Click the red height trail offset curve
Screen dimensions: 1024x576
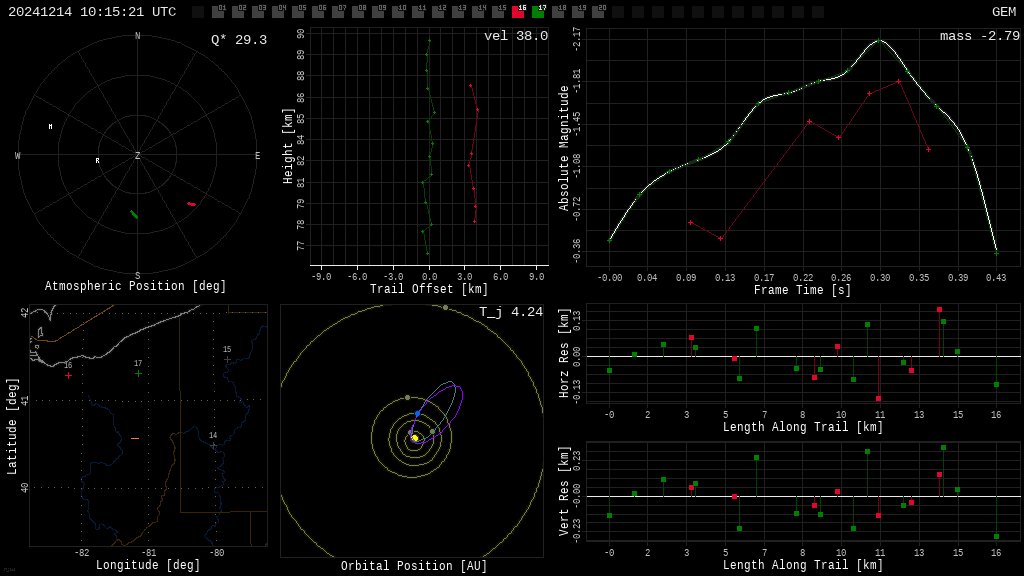tap(473, 153)
